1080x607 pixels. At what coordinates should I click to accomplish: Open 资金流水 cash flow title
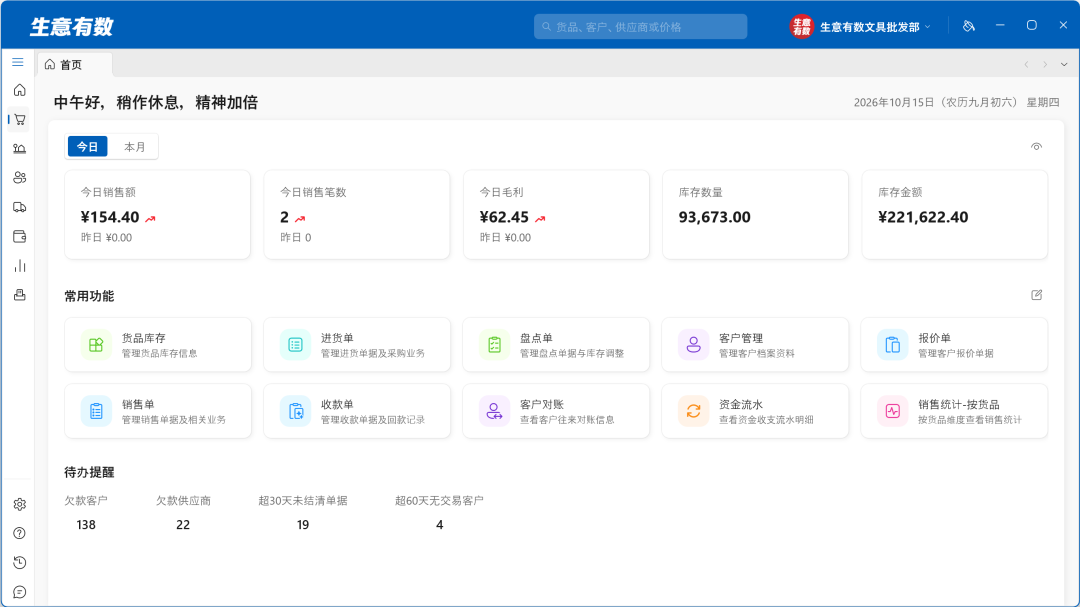tap(741, 404)
